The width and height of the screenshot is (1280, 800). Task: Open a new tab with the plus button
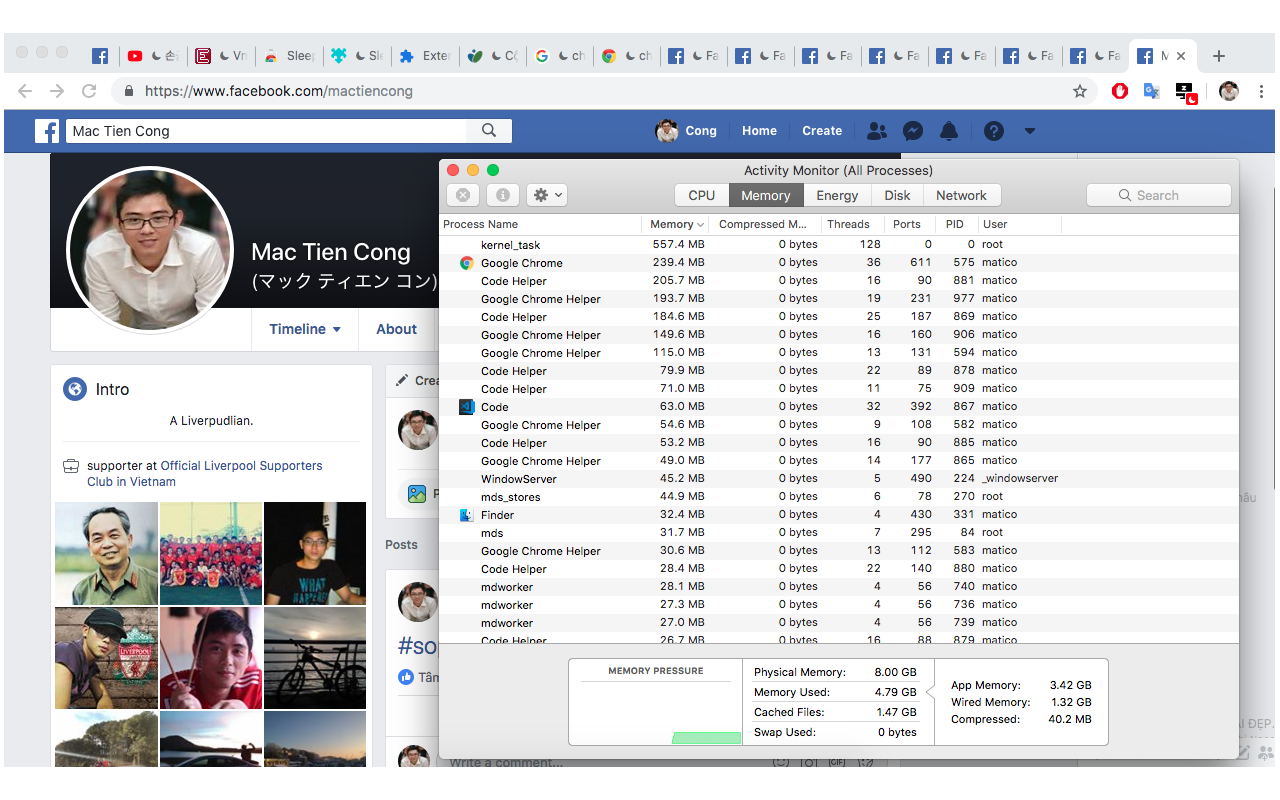(1219, 56)
